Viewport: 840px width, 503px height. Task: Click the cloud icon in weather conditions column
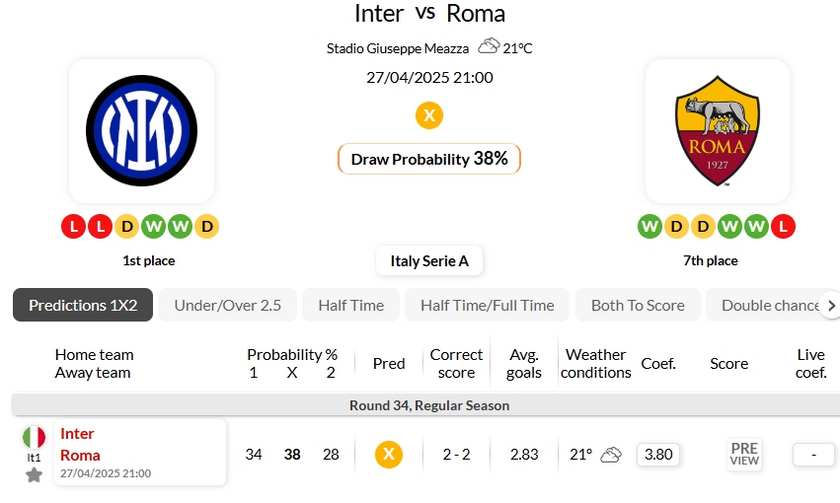point(611,454)
